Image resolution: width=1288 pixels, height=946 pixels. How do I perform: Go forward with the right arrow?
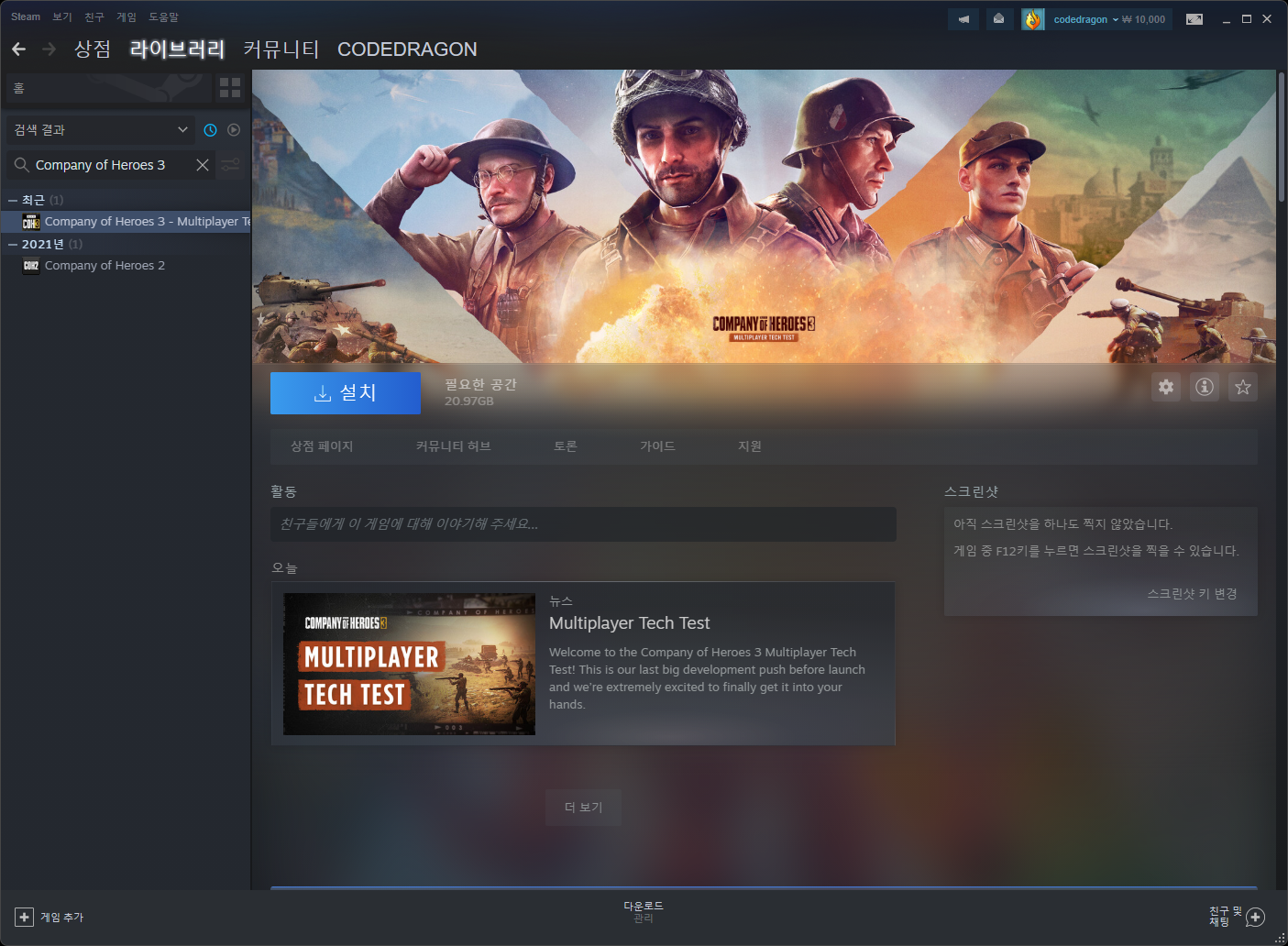(50, 49)
